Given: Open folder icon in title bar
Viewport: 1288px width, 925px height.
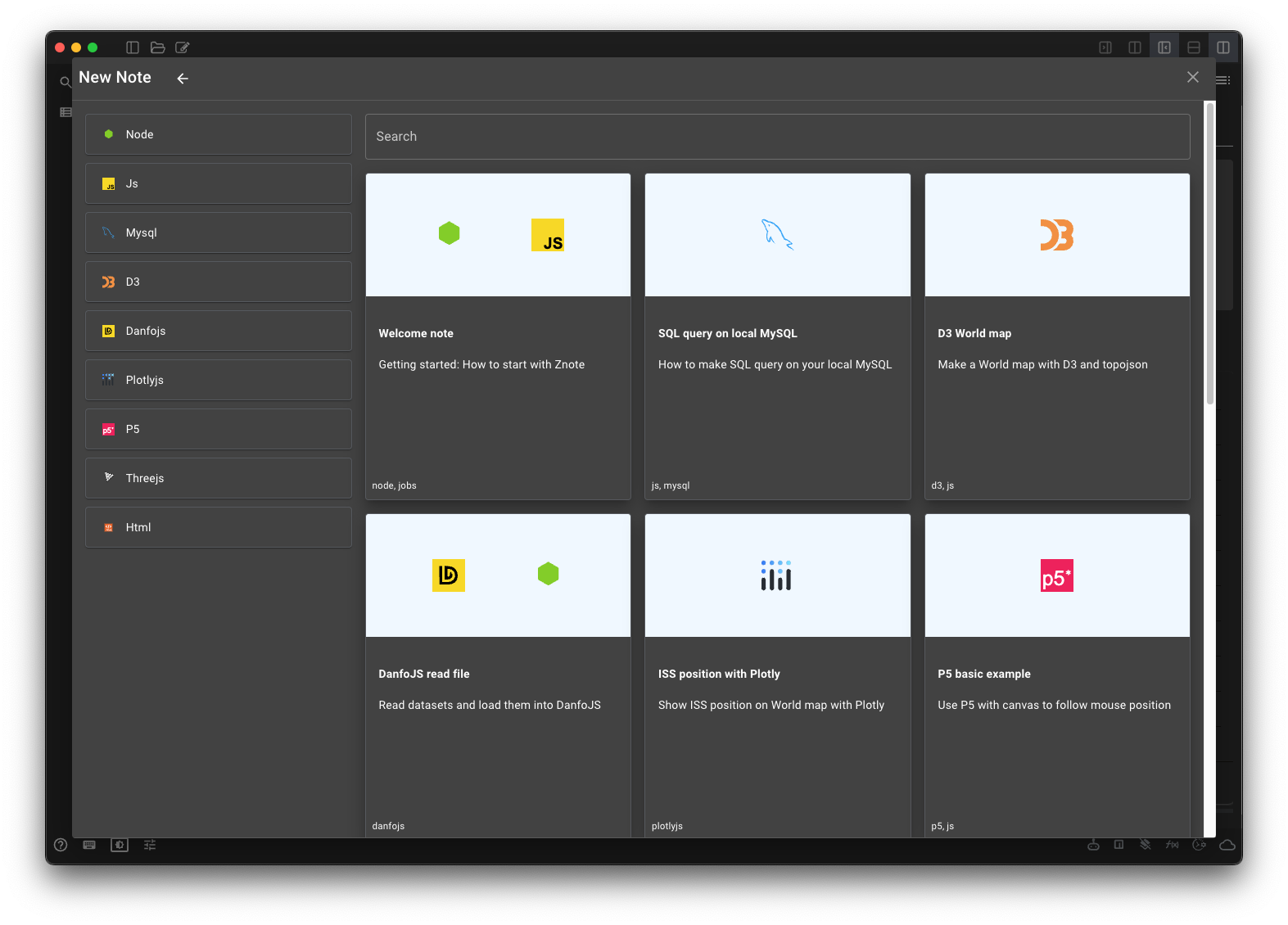Looking at the screenshot, I should tap(158, 47).
